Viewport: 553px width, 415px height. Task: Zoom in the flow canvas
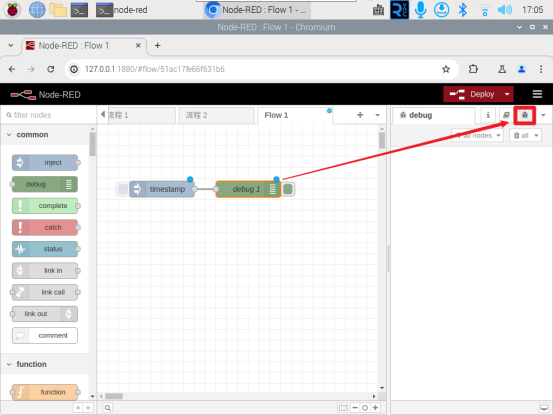pyautogui.click(x=375, y=408)
